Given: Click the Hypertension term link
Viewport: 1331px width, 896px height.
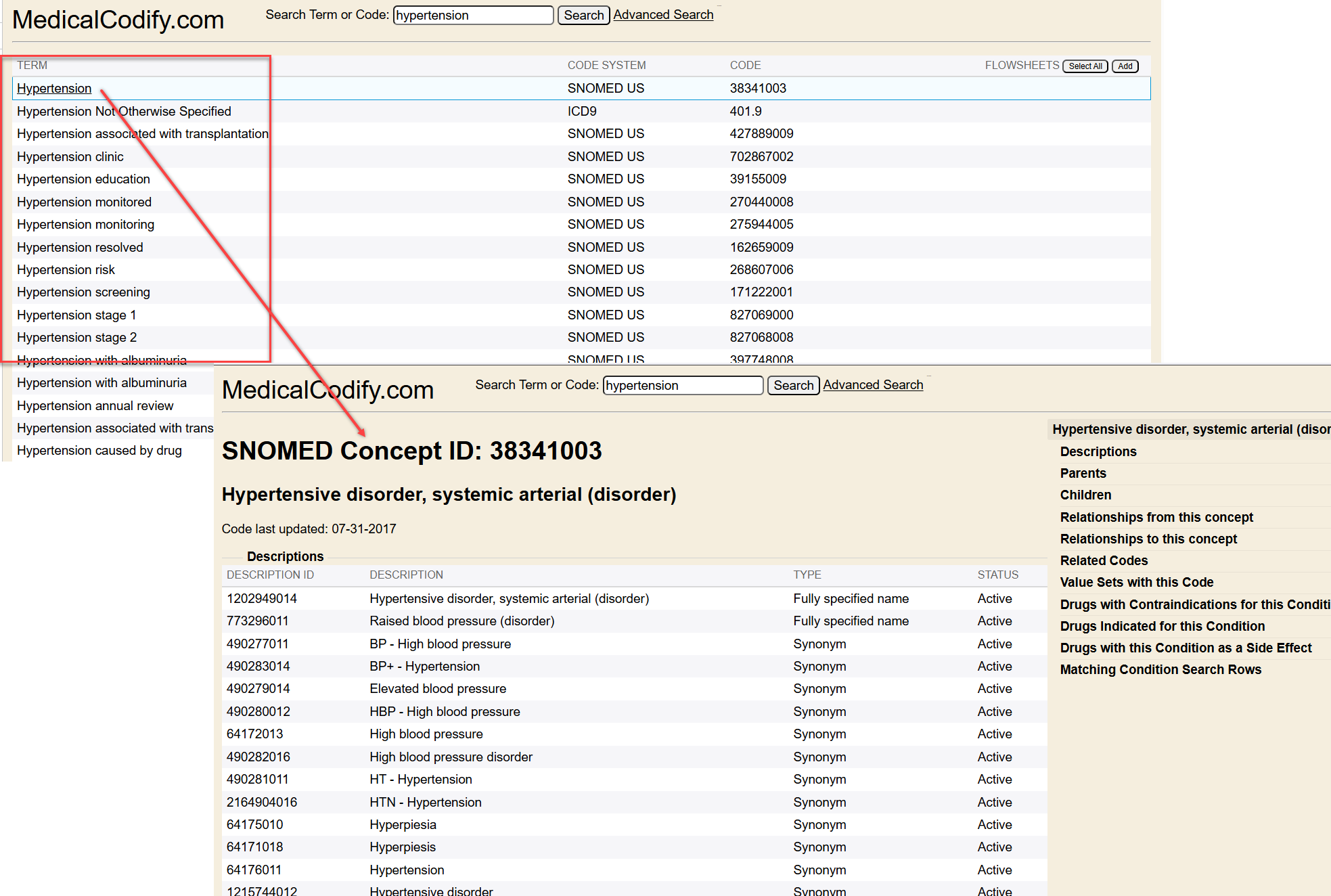Looking at the screenshot, I should pyautogui.click(x=54, y=88).
